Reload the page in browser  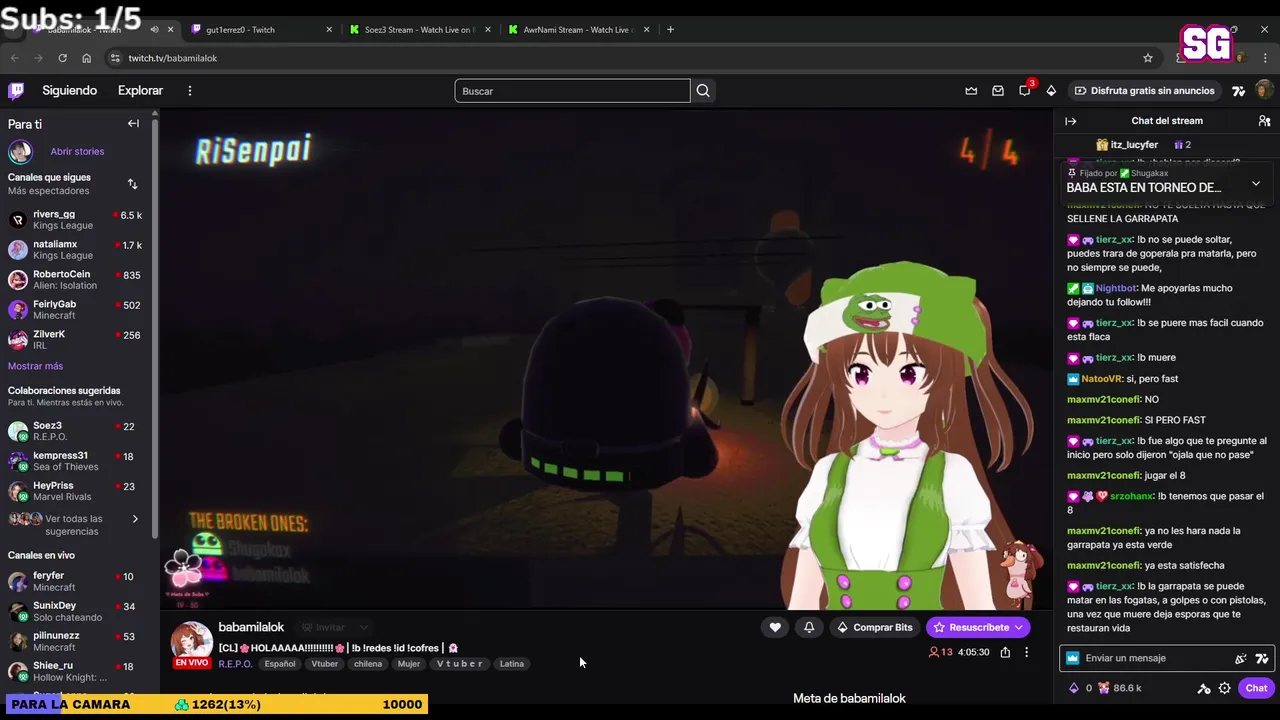tap(62, 58)
